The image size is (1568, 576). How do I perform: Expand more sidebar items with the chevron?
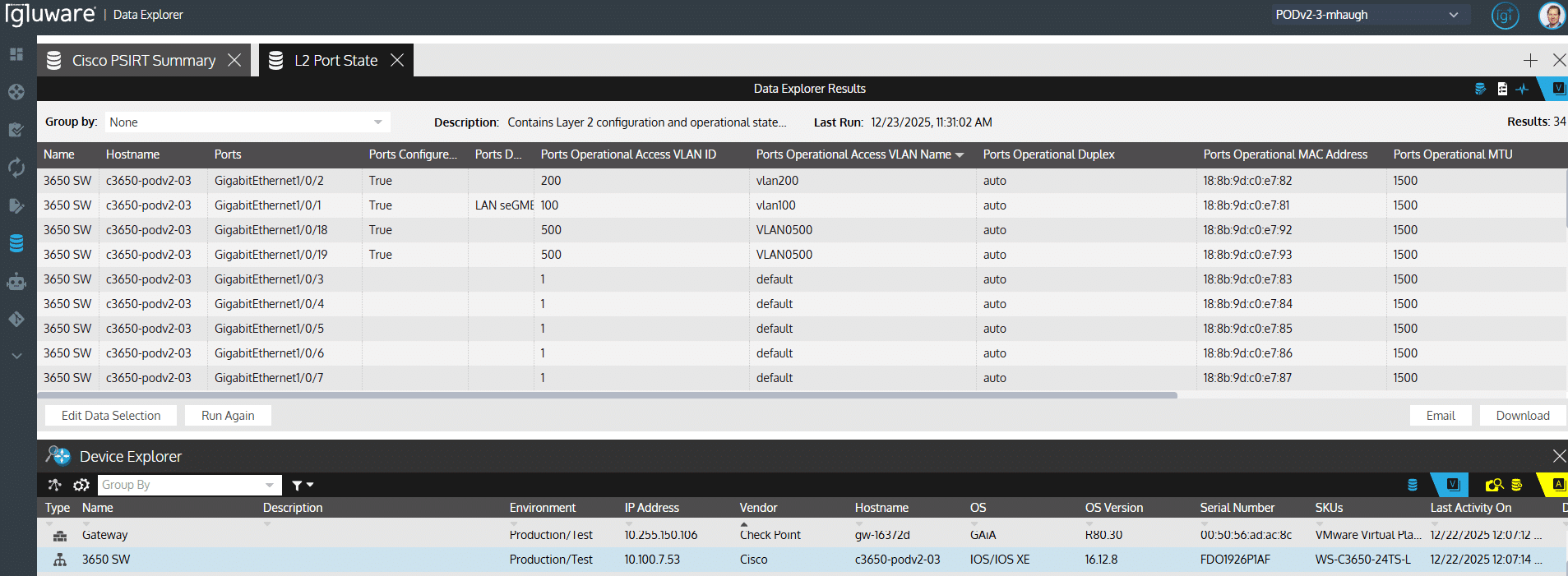coord(16,356)
